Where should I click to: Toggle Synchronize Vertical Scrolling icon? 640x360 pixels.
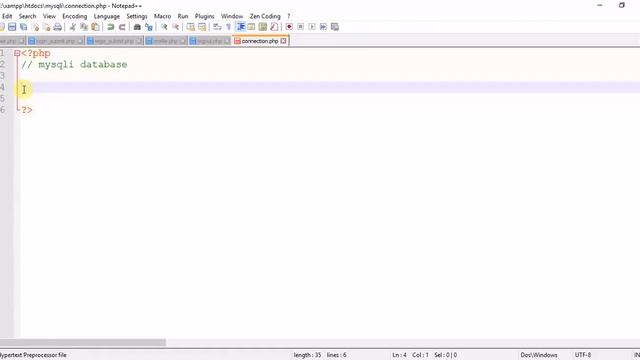click(x=191, y=27)
